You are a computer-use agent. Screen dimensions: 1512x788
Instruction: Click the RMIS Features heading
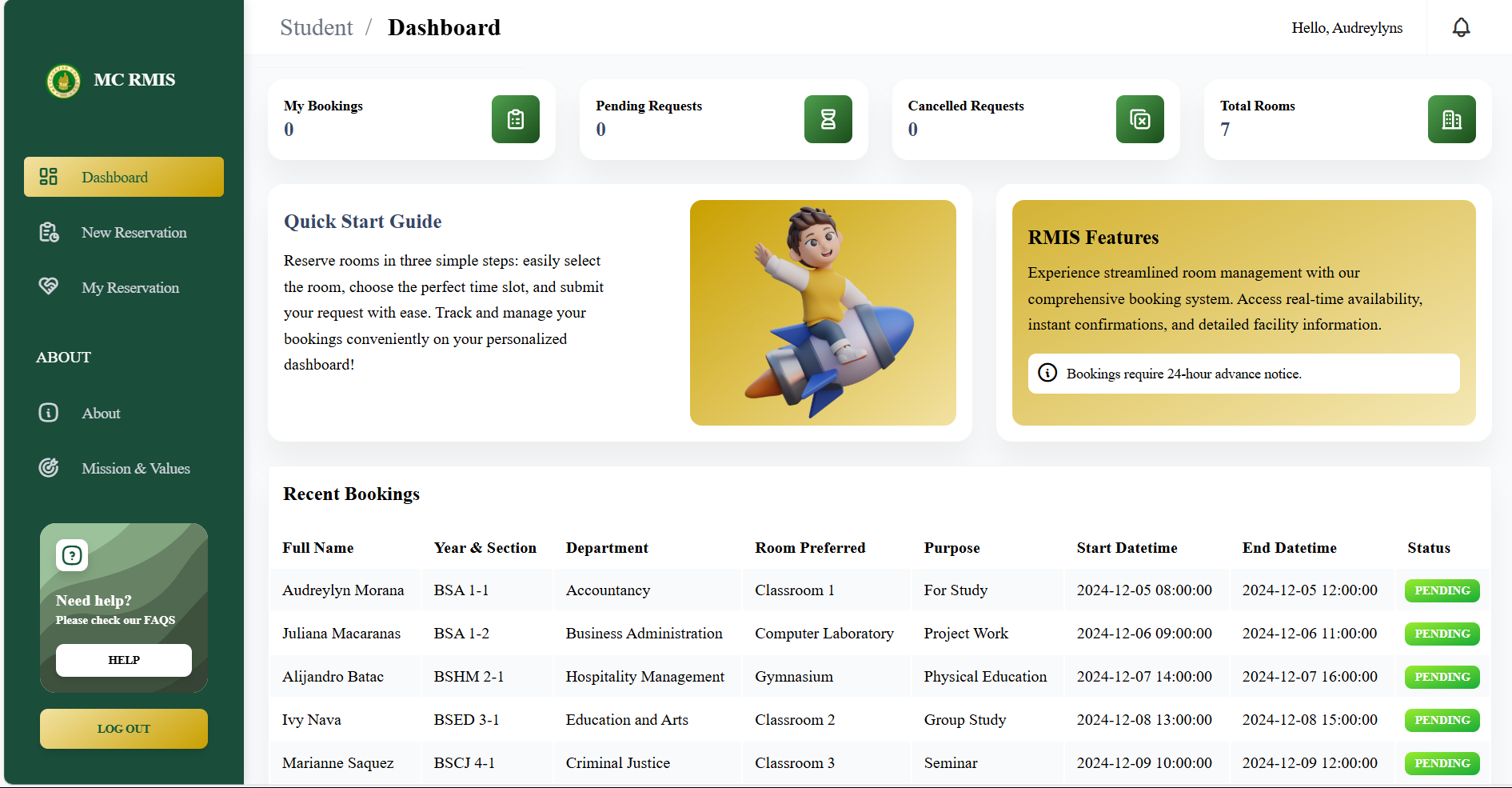click(1093, 238)
